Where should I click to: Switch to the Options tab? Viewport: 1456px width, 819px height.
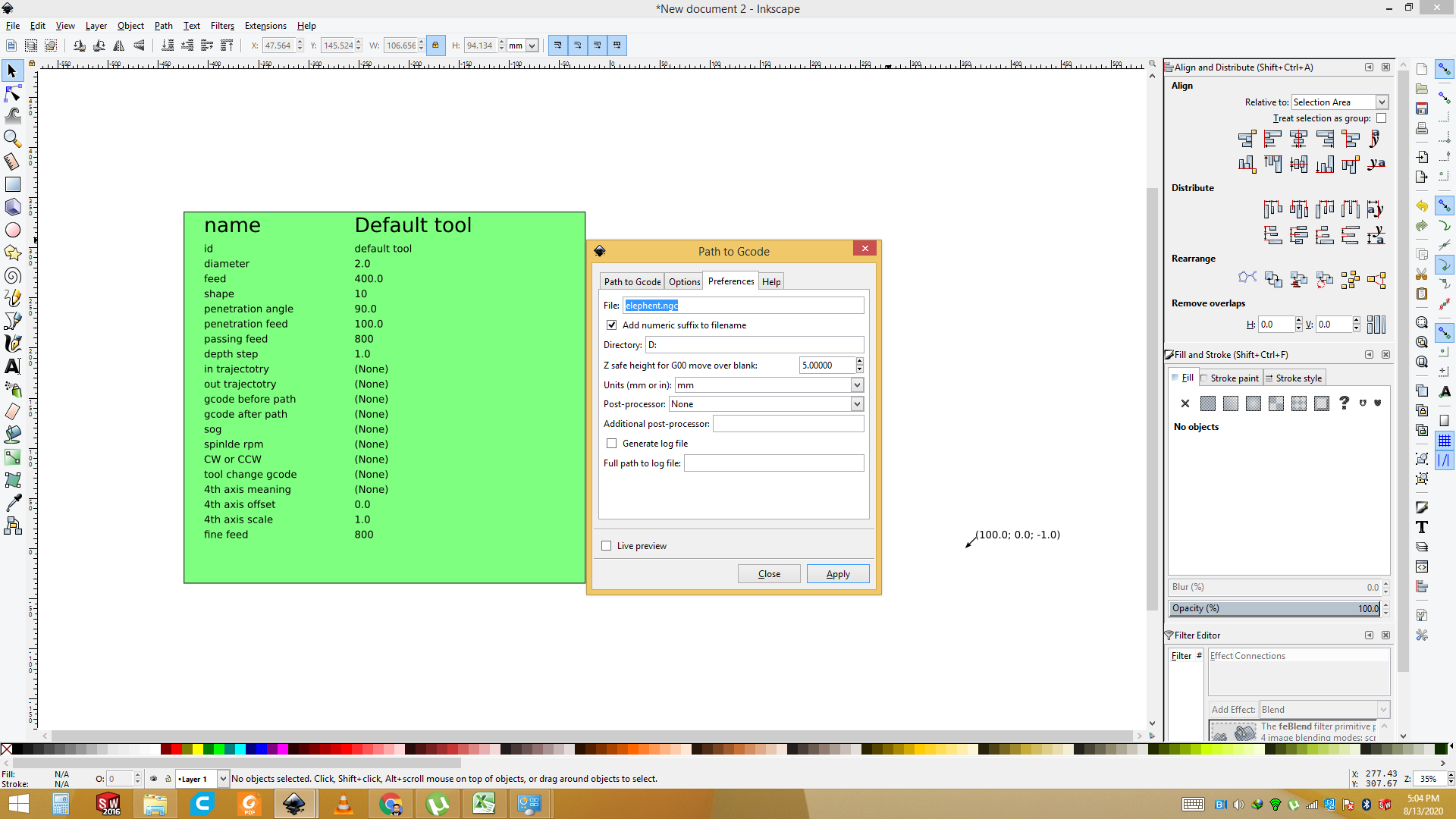point(684,282)
